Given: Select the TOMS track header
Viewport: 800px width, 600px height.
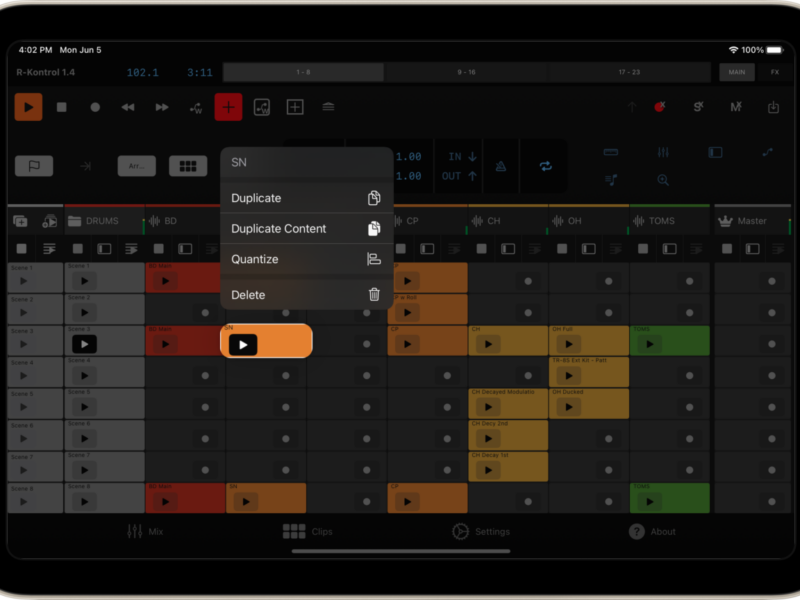Looking at the screenshot, I should point(669,221).
